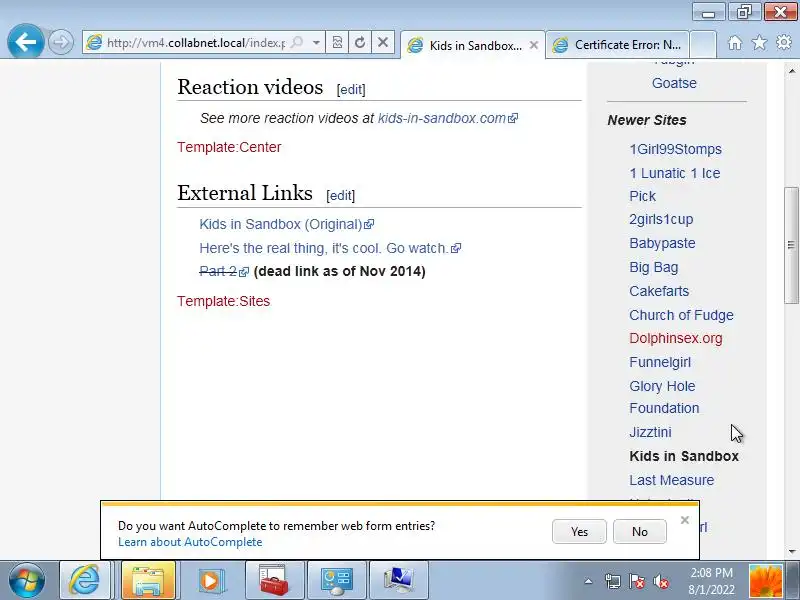800x600 pixels.
Task: Switch to the Kids in Sandbox tab
Action: [466, 45]
